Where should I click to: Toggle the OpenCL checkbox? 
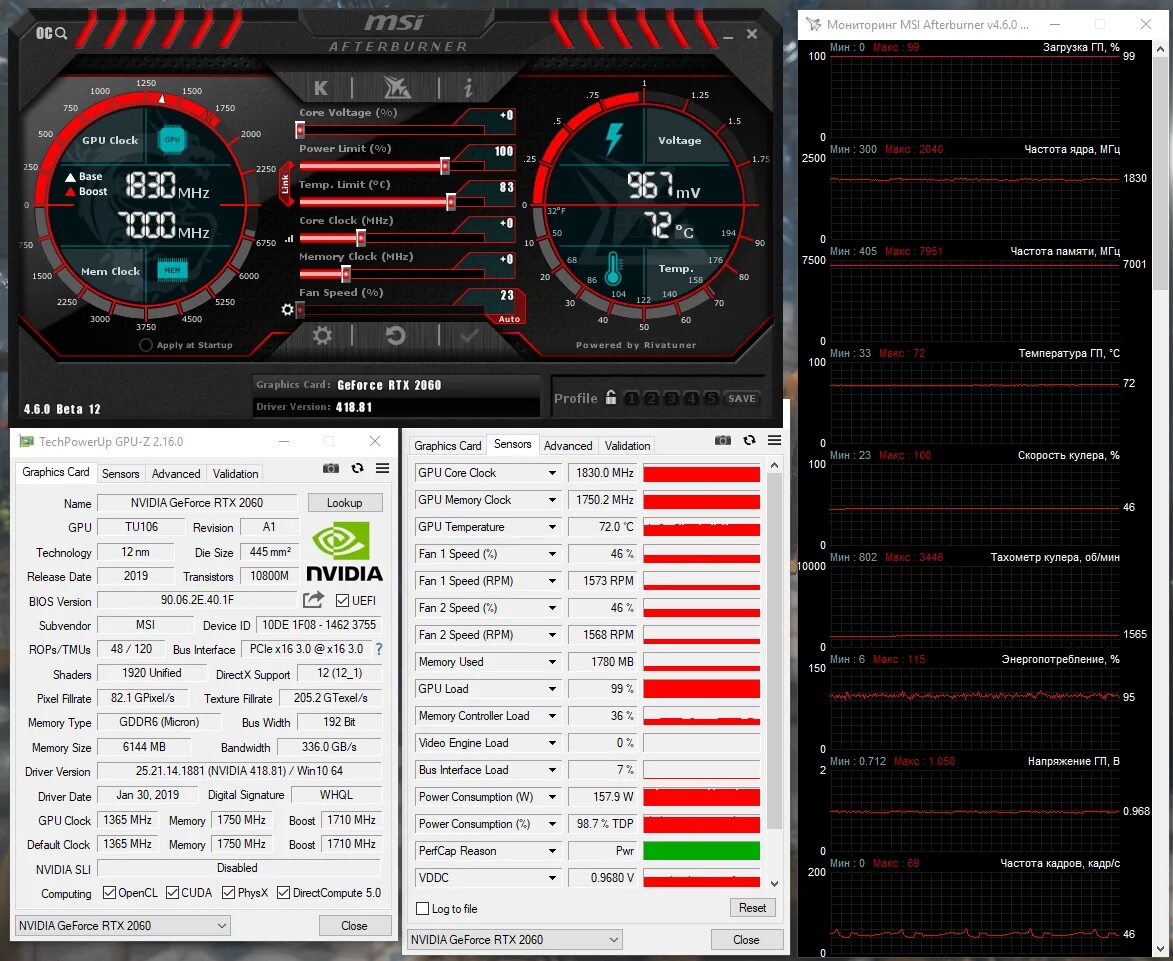click(109, 892)
